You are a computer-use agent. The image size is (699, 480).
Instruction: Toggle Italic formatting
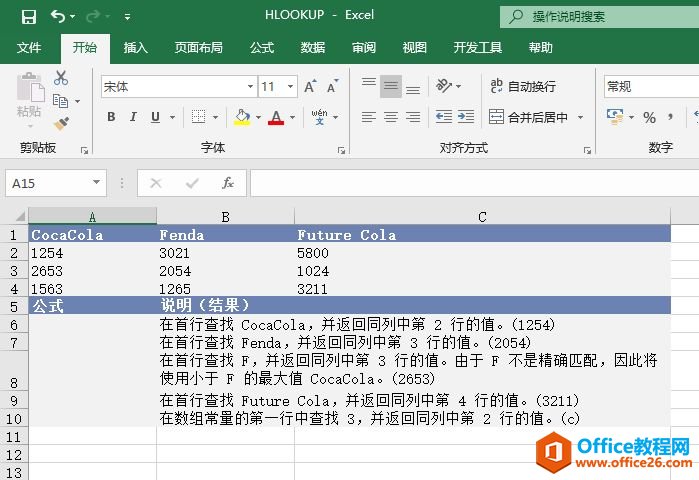(133, 117)
